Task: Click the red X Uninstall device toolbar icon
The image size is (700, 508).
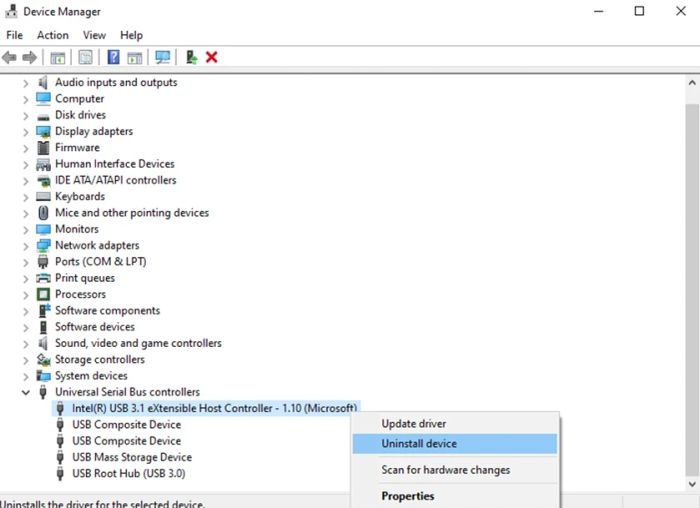Action: [x=212, y=57]
